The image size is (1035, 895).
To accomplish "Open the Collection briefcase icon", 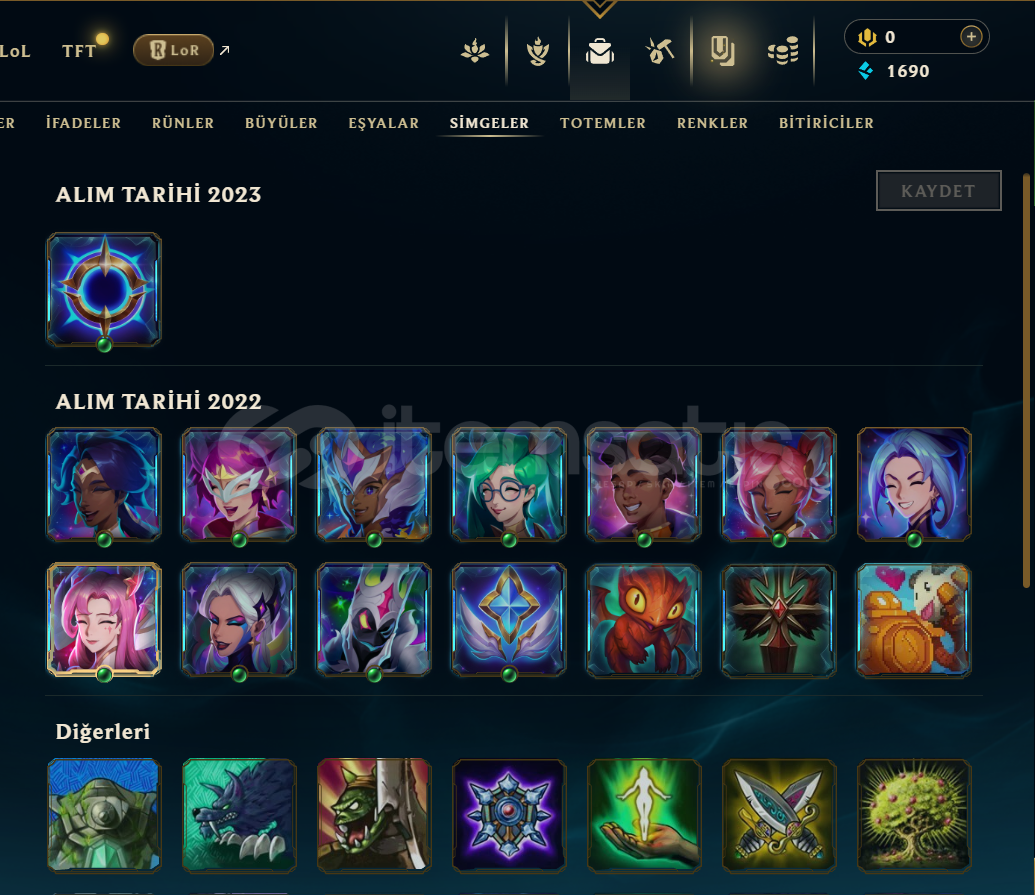I will tap(600, 51).
